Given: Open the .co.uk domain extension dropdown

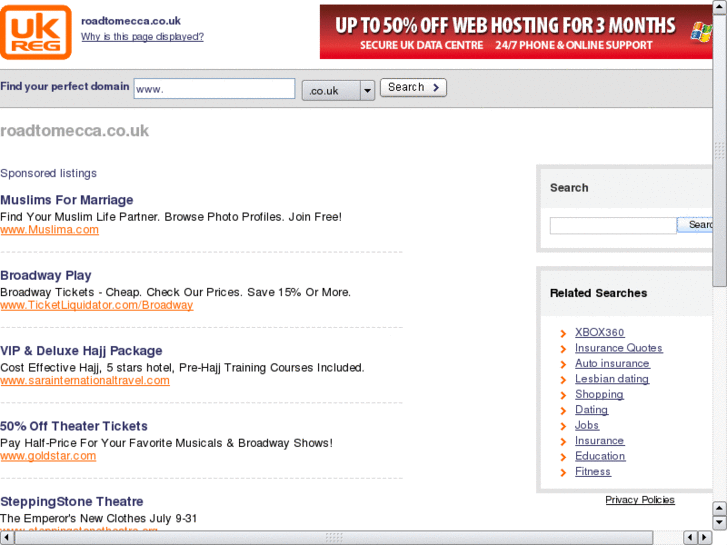Looking at the screenshot, I should coord(338,90).
